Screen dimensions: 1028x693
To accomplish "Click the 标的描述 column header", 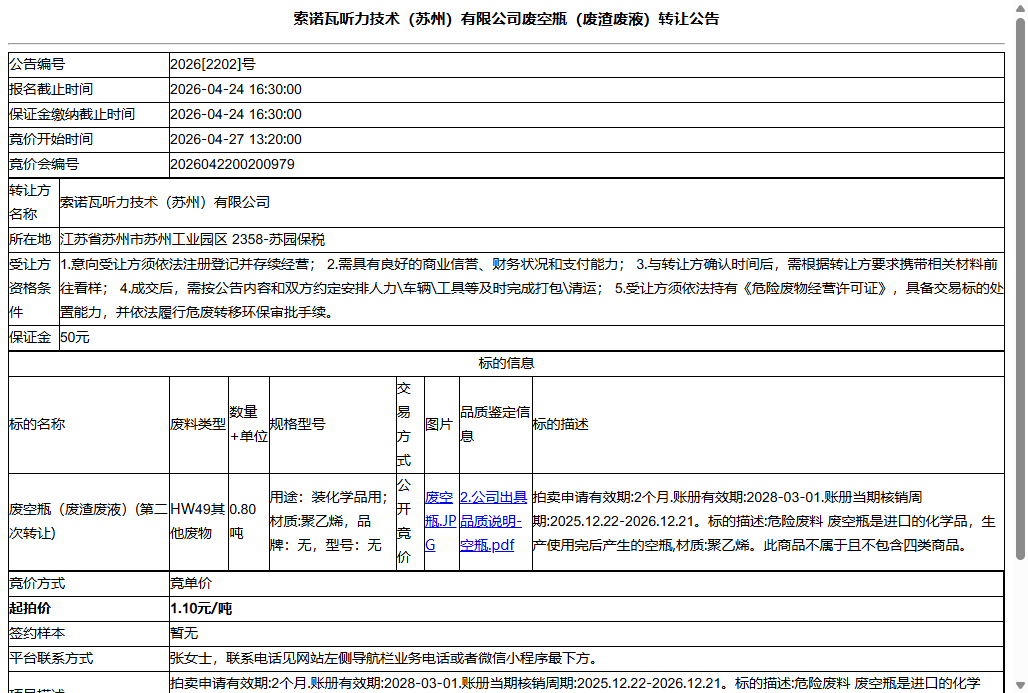I will pos(768,424).
